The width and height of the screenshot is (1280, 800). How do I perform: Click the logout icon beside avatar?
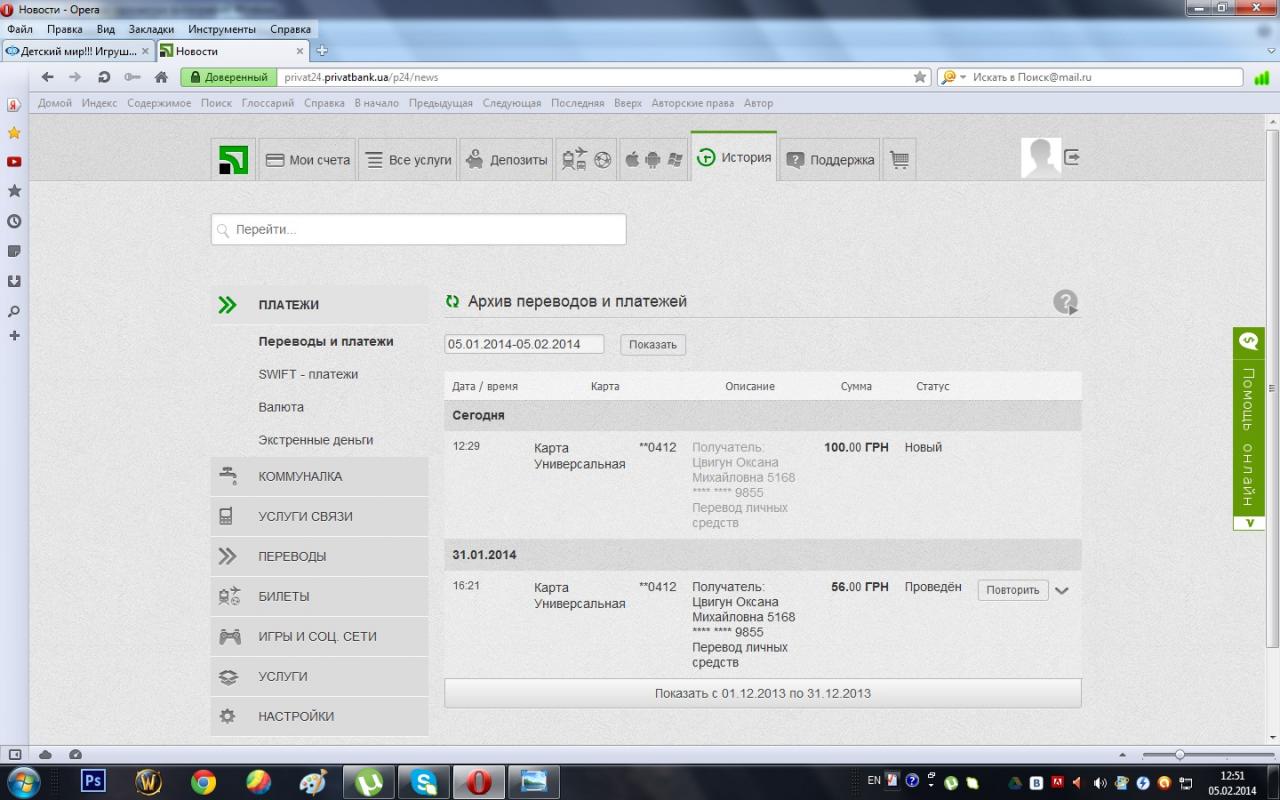(x=1072, y=157)
